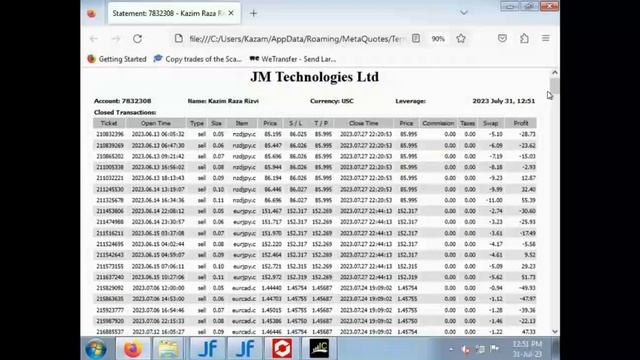640x360 pixels.
Task: Click the Leverage: label
Action: click(410, 101)
